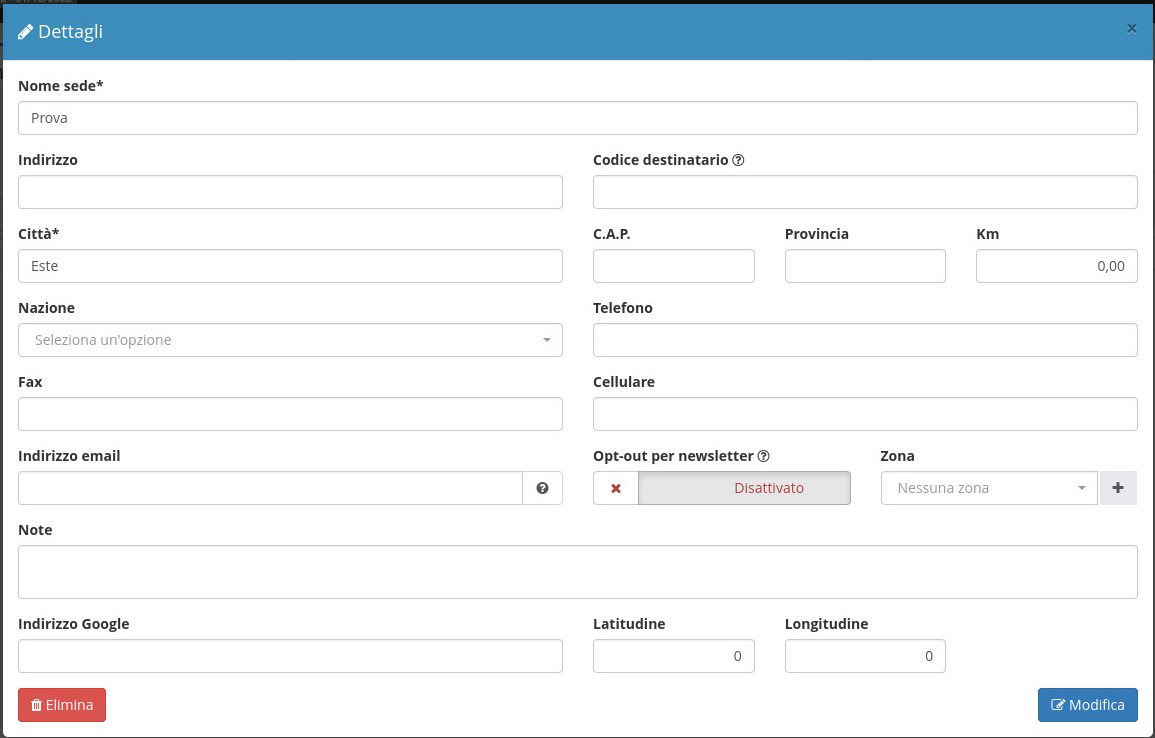Image resolution: width=1155 pixels, height=738 pixels.
Task: Click the Km value field
Action: pyautogui.click(x=1056, y=266)
